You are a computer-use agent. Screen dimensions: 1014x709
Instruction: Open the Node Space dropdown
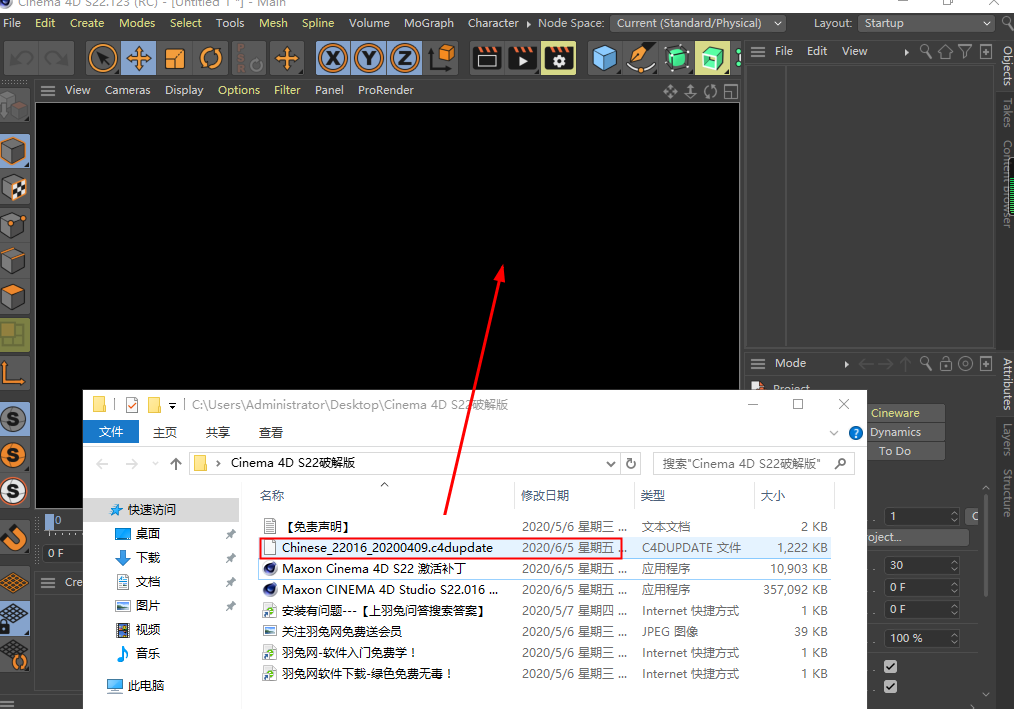click(x=698, y=23)
